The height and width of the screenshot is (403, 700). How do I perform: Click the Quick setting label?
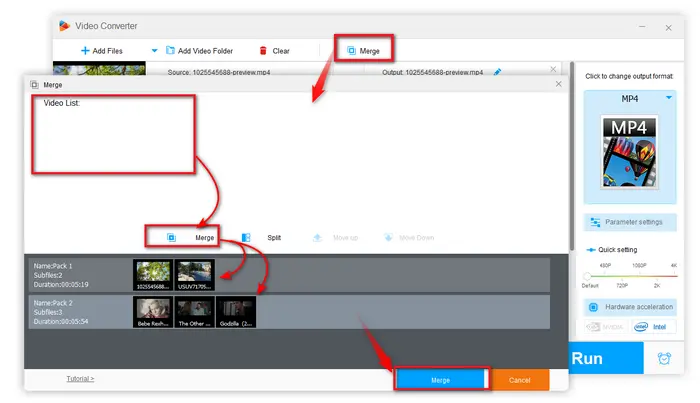pyautogui.click(x=617, y=249)
